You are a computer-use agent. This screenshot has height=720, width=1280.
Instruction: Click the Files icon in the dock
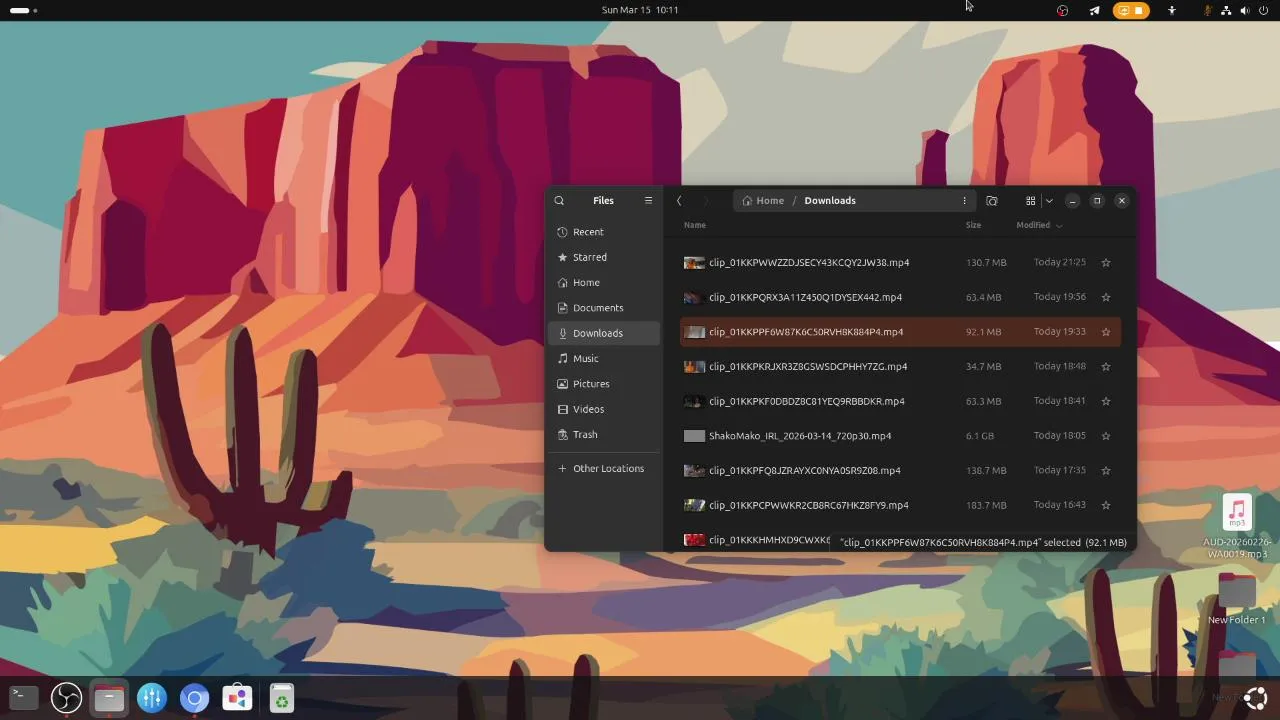pyautogui.click(x=109, y=698)
